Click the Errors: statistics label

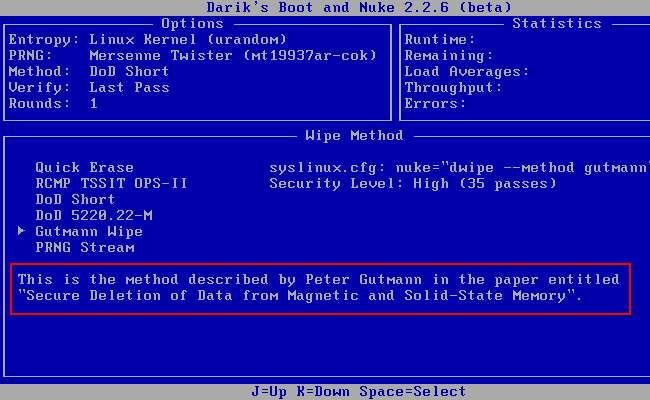(435, 103)
